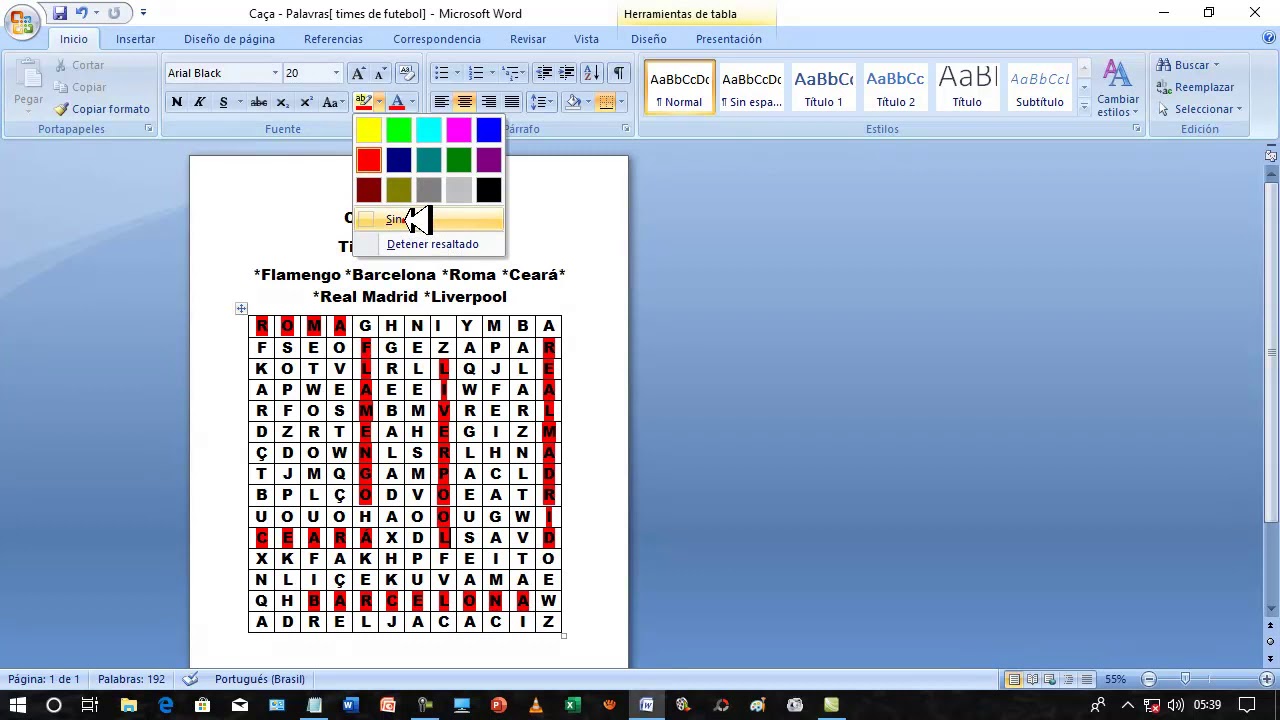Screen dimensions: 1280x720
Task: Click the zoom slider handle
Action: (x=1186, y=679)
